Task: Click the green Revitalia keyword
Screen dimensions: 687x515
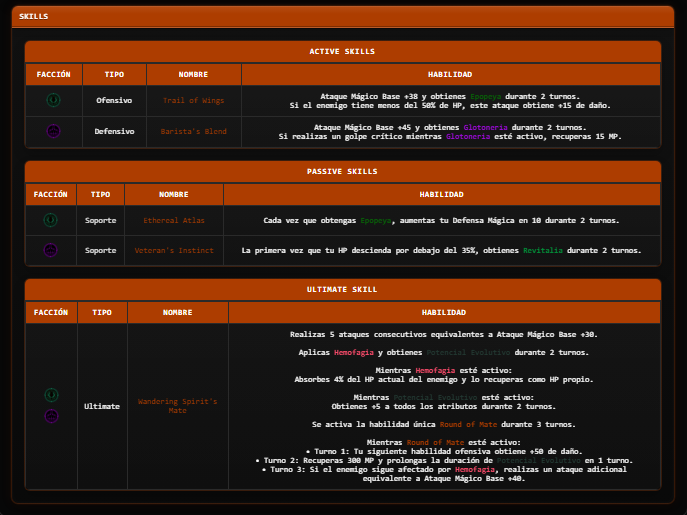Action: click(542, 250)
